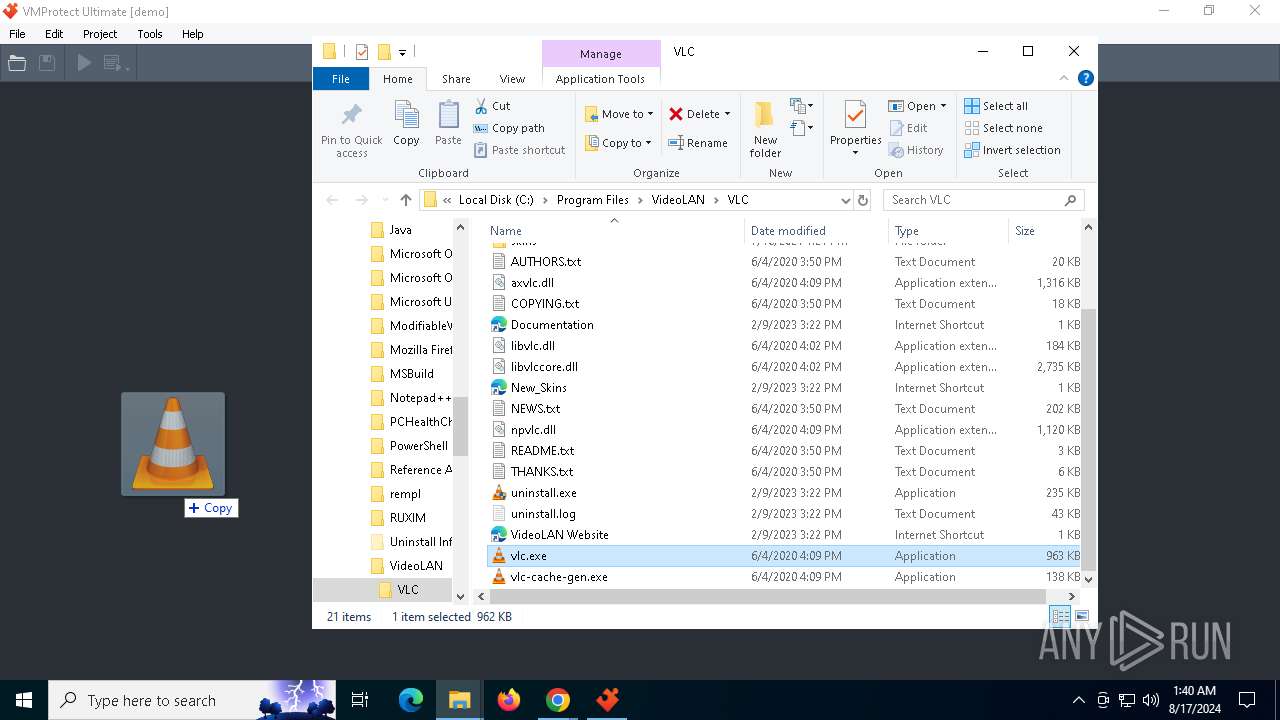This screenshot has height=720, width=1280.
Task: Click Rename in Organize group
Action: (698, 143)
